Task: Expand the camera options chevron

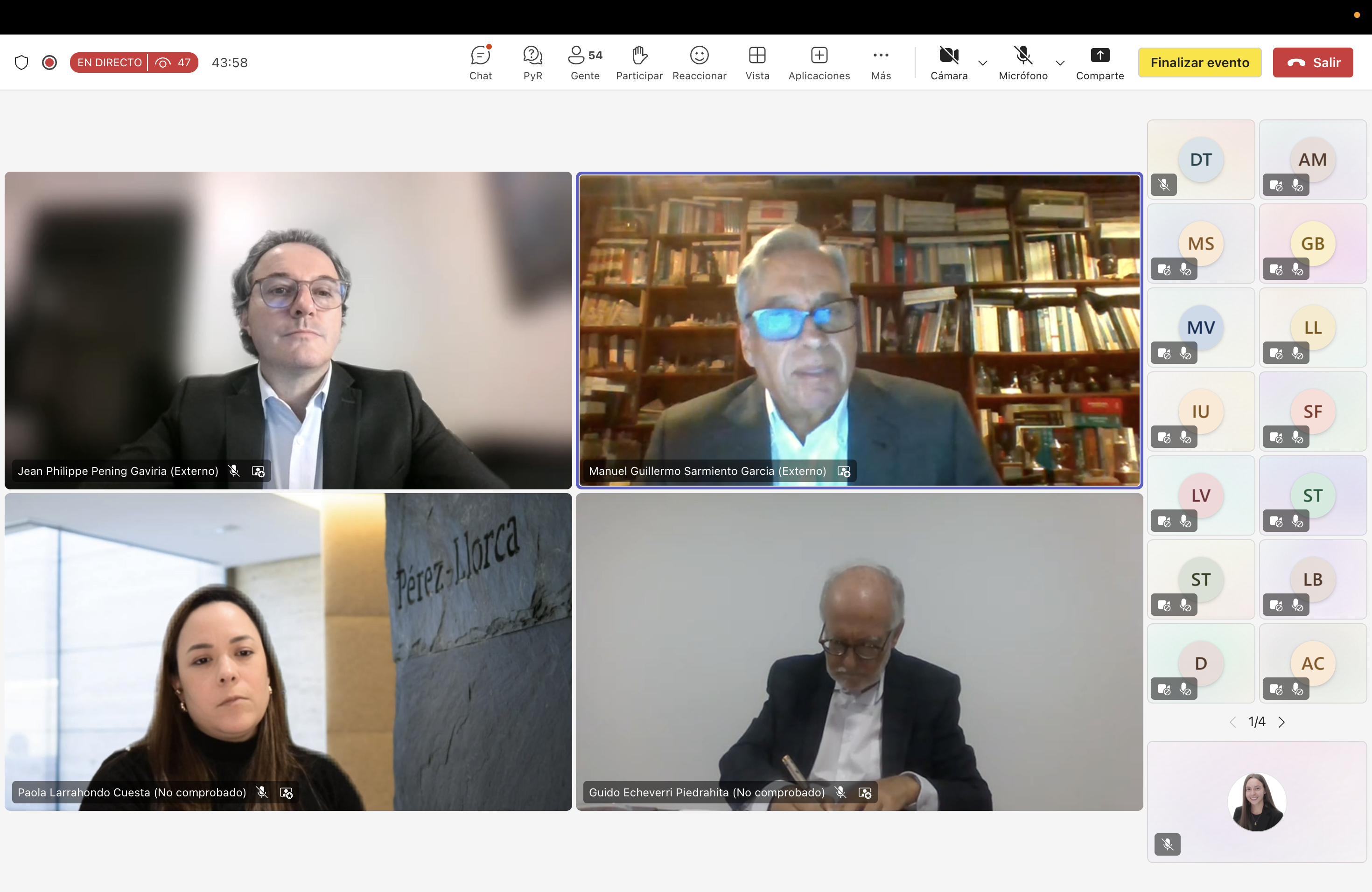Action: pos(982,63)
